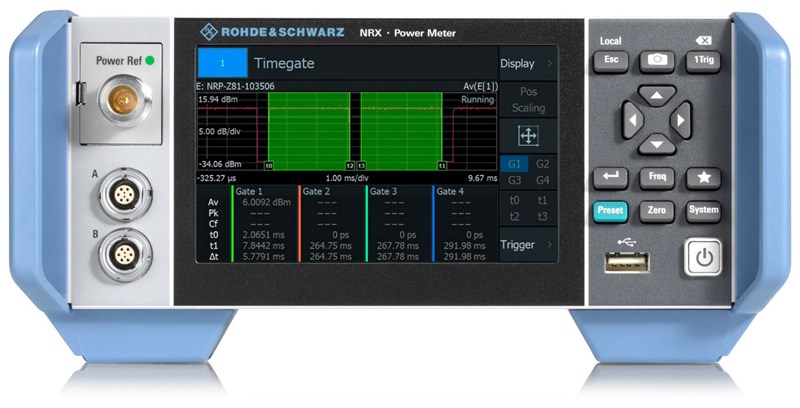The image size is (800, 408).
Task: Click sensor connector A
Action: coord(124,195)
